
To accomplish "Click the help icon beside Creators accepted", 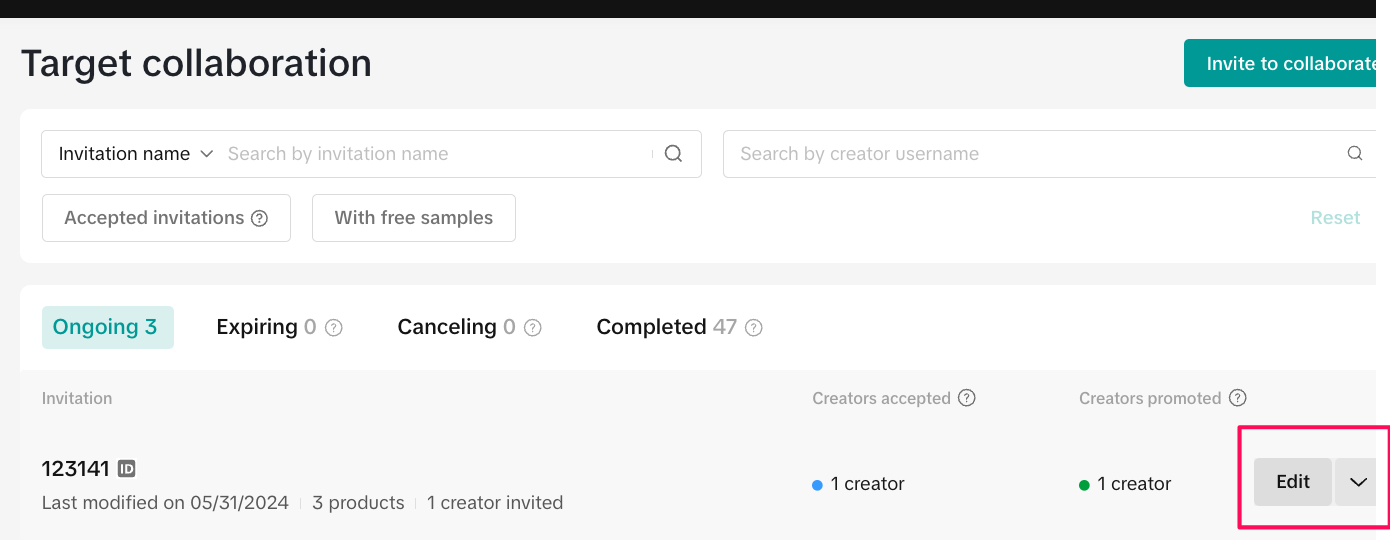I will [x=966, y=398].
